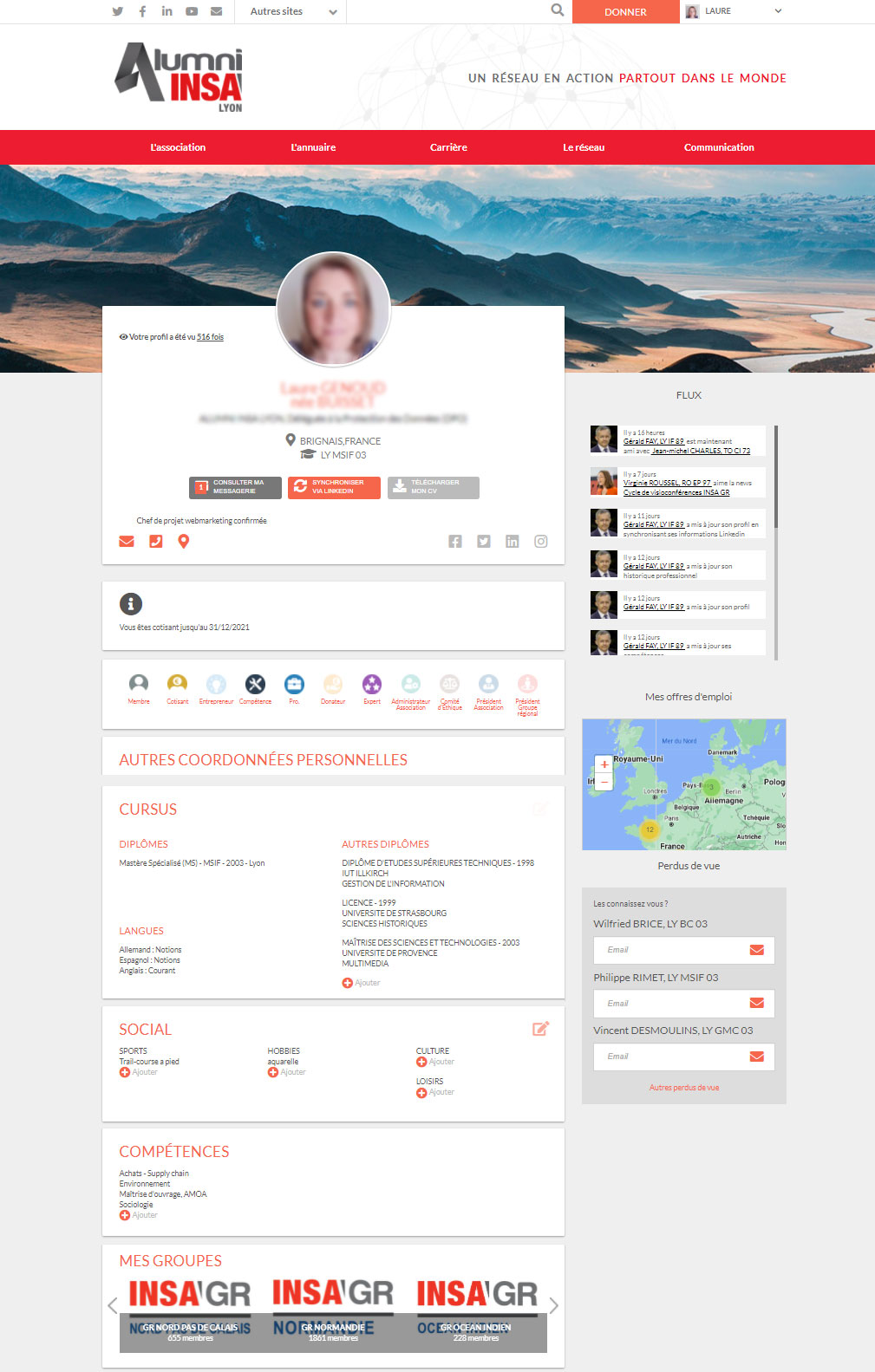Click email field for Wilfried BRICE
875x1372 pixels.
[x=672, y=950]
